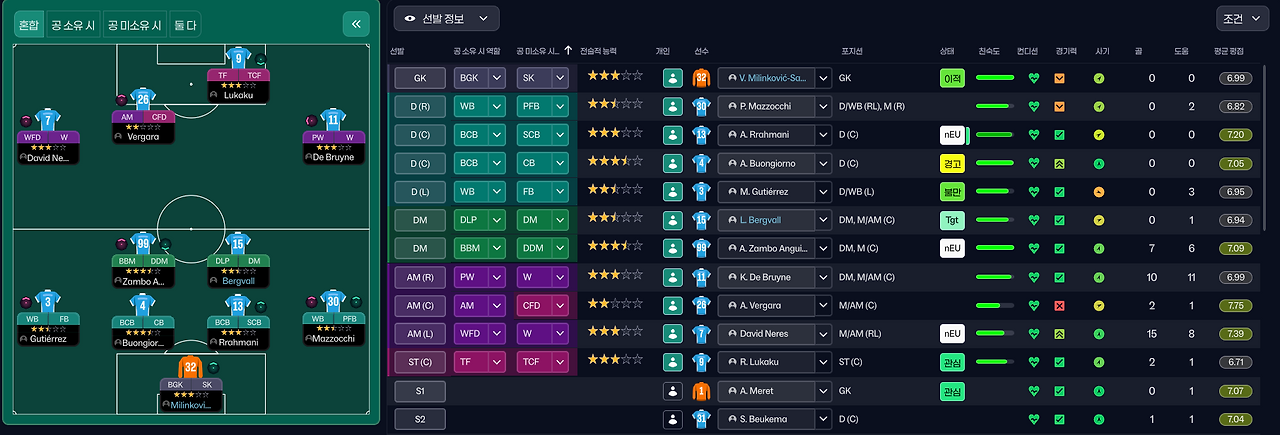Open player selector arrow beside David Neres
The height and width of the screenshot is (435, 1280).
coord(823,333)
